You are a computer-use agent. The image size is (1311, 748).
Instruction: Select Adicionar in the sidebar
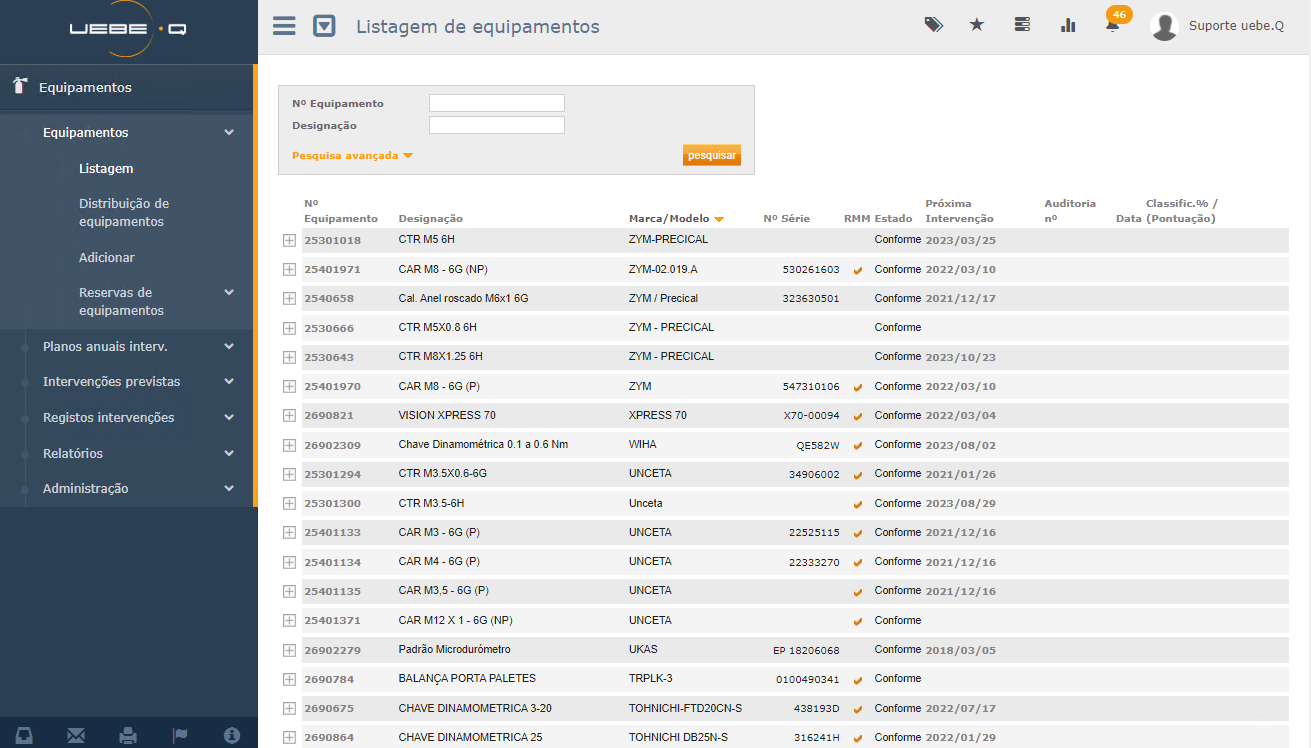(107, 257)
